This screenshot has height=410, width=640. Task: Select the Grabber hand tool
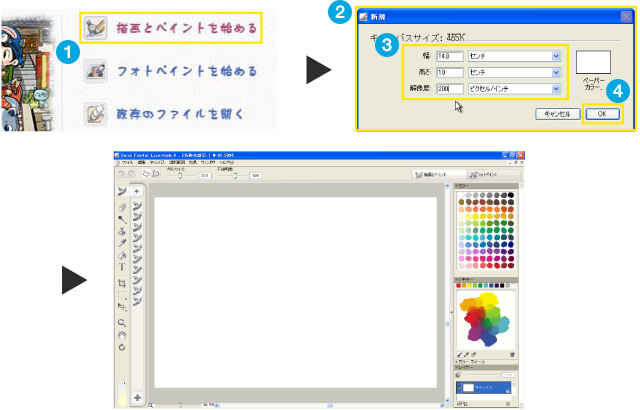click(x=122, y=335)
